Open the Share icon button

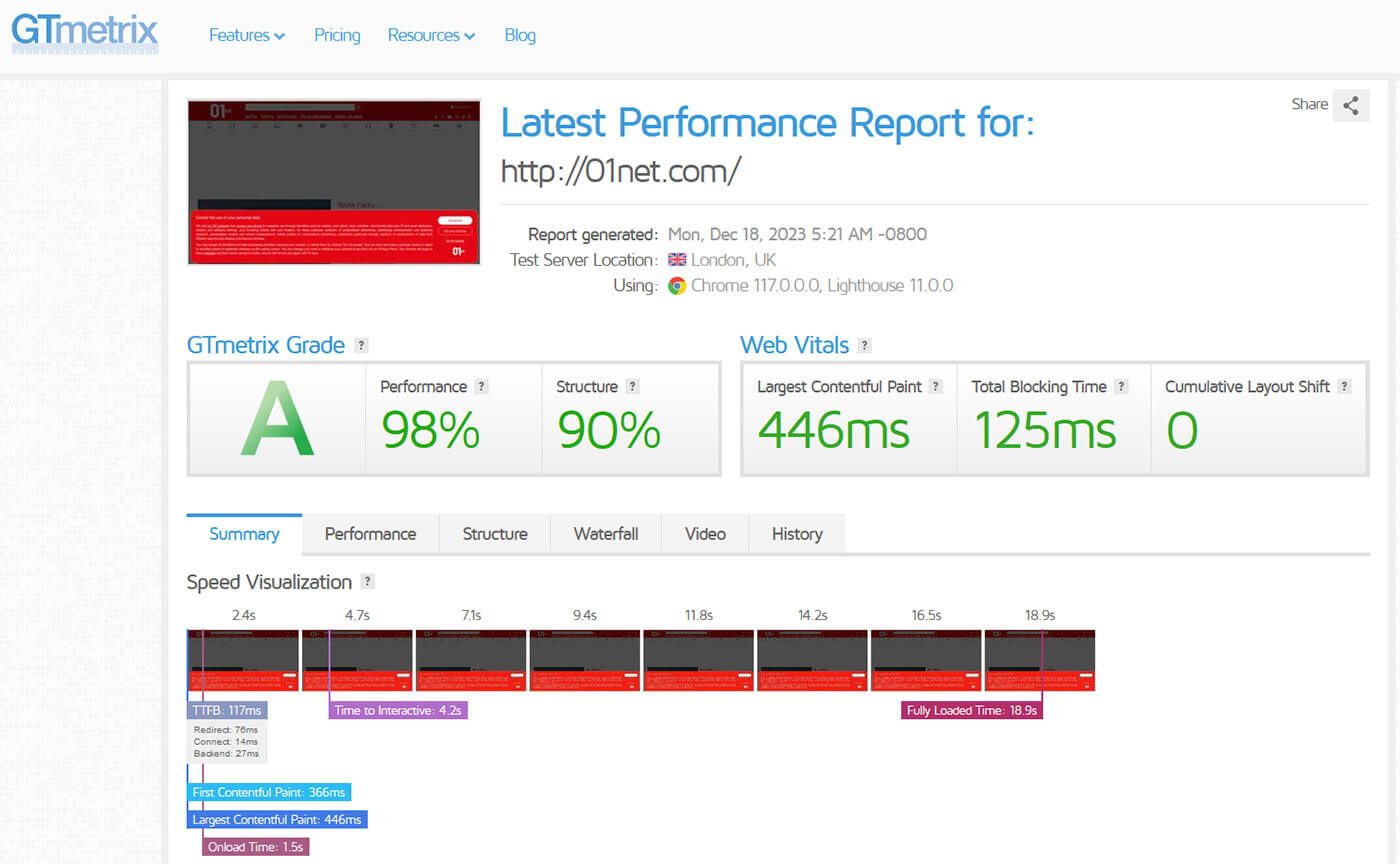click(x=1351, y=105)
